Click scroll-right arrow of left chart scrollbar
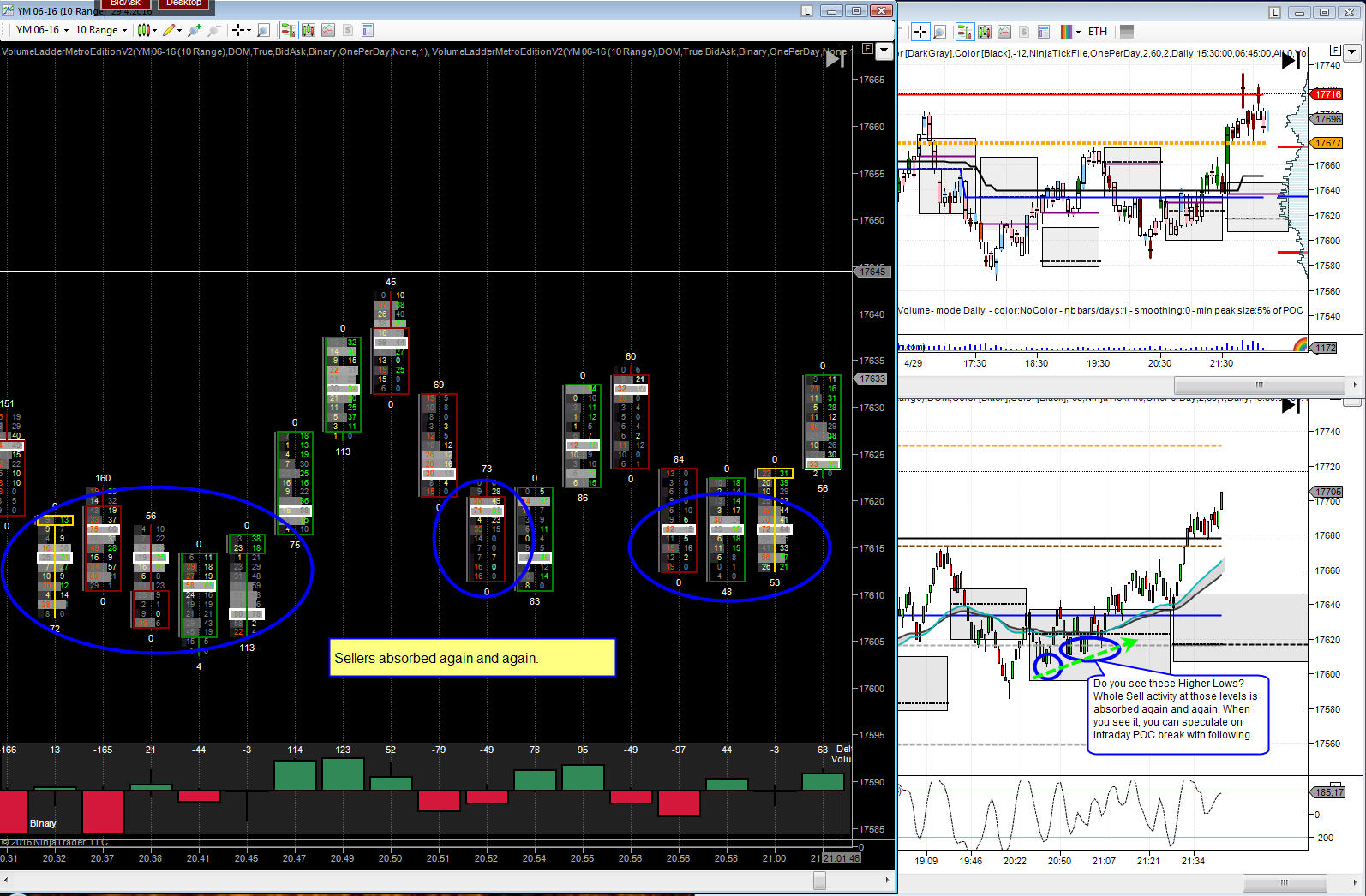 (x=888, y=880)
